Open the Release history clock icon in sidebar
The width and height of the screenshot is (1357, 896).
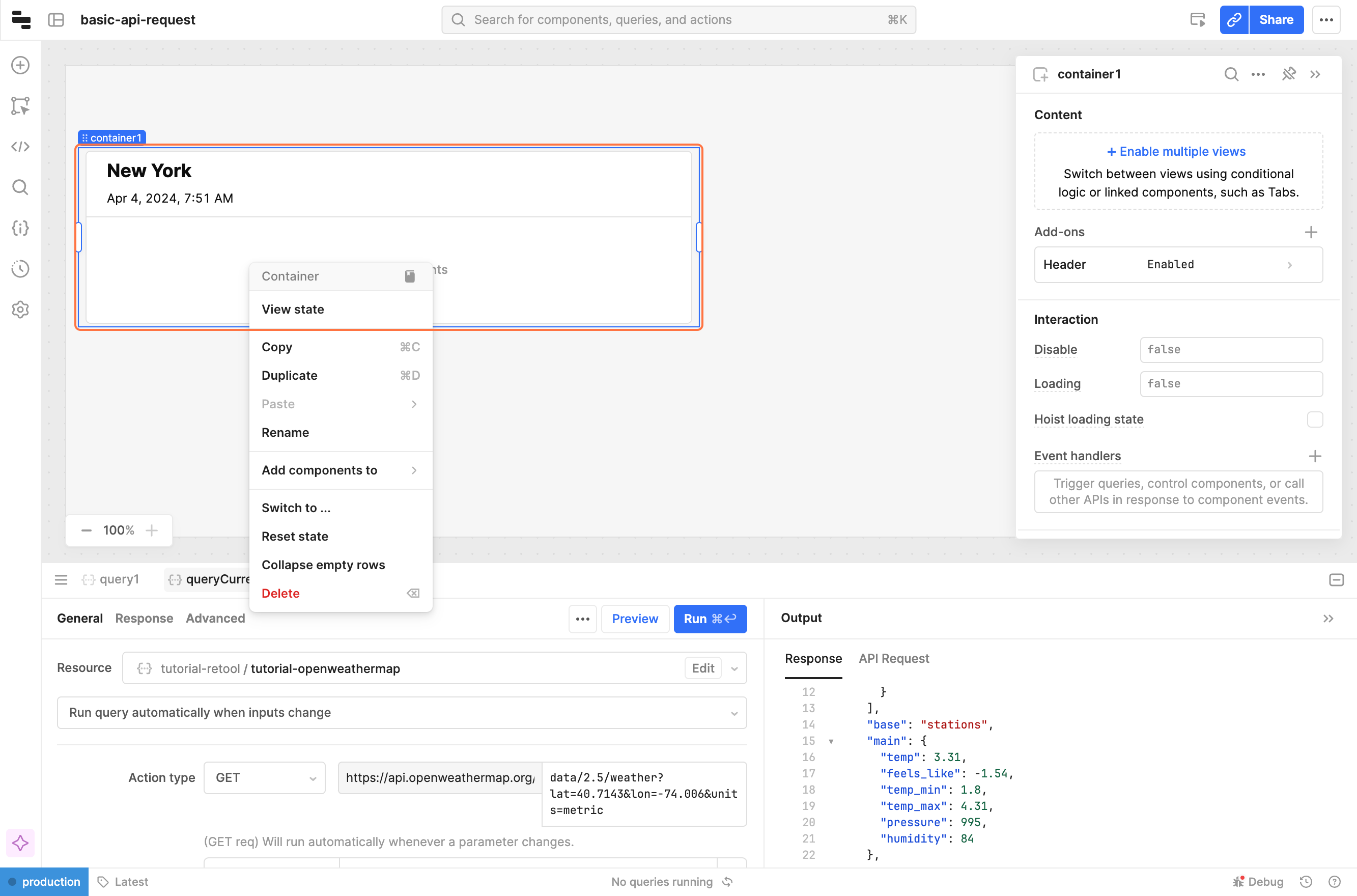[x=20, y=269]
